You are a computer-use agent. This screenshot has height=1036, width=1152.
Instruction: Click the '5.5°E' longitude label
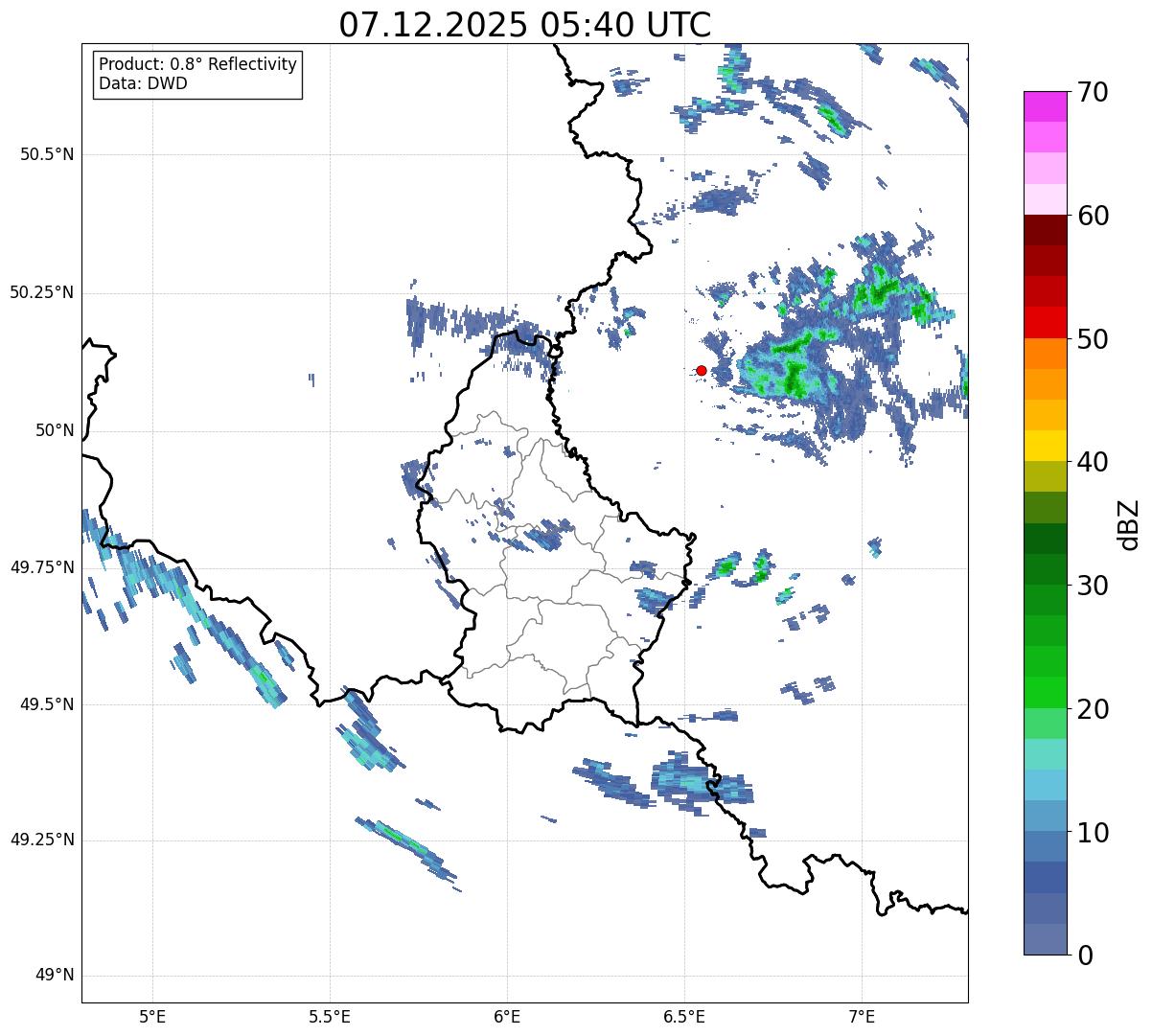click(x=330, y=1017)
